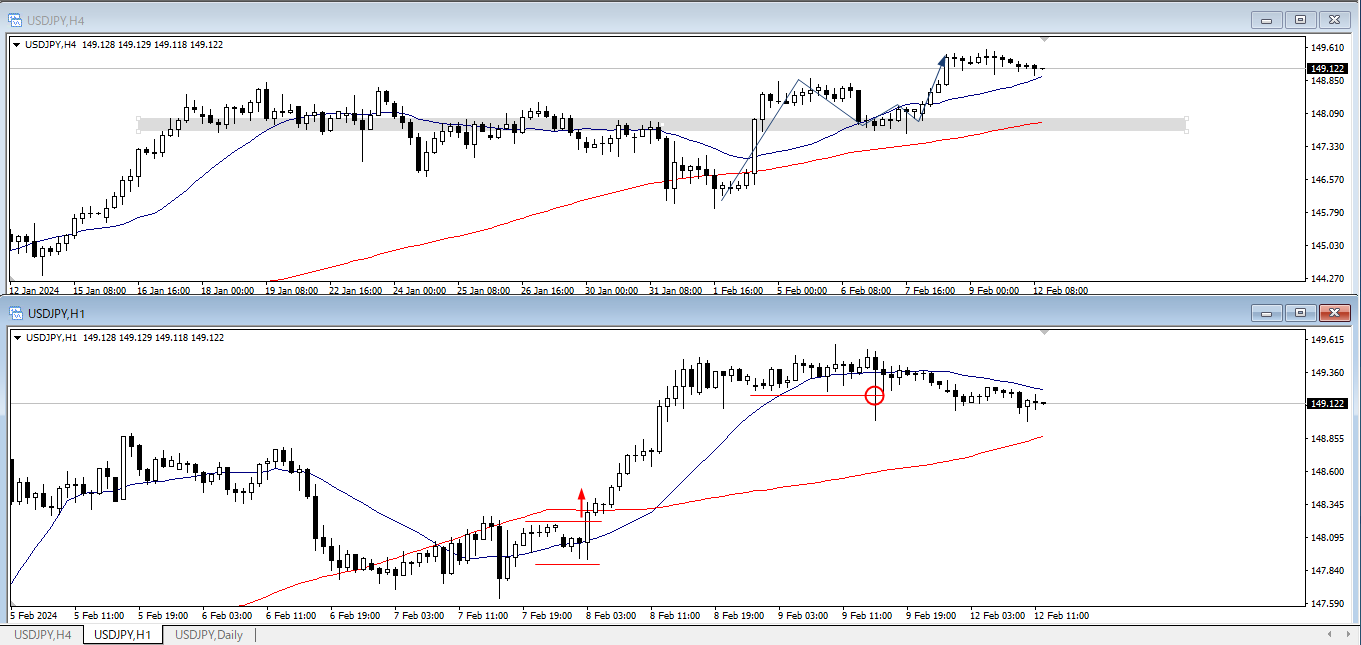Select the USDJPY,H1 tab
1361x645 pixels.
coord(123,635)
